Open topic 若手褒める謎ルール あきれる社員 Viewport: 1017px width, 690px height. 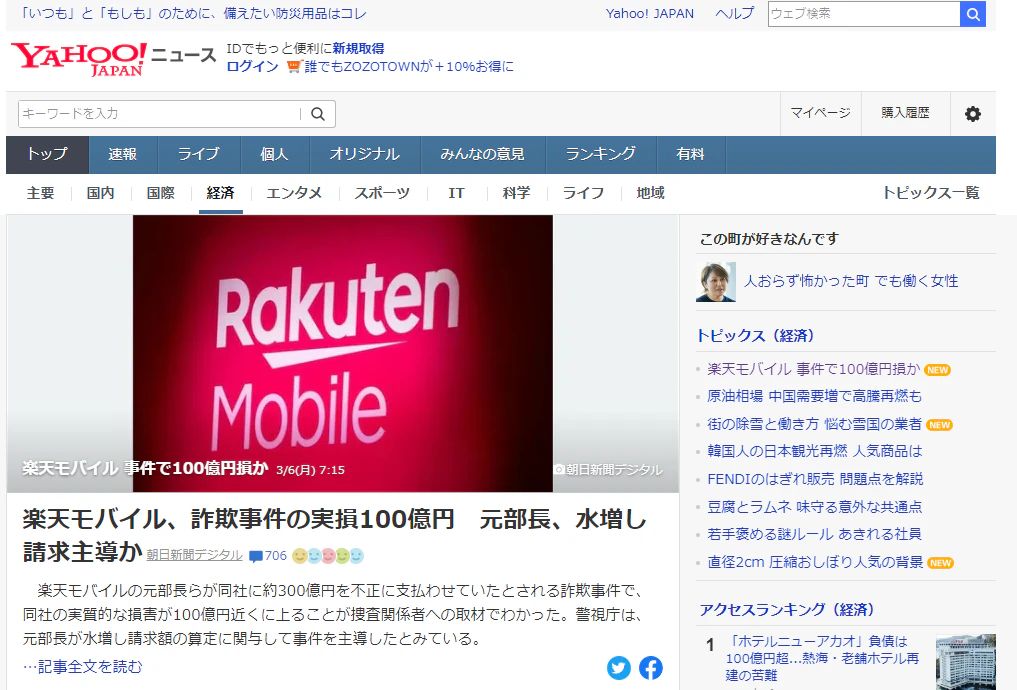tap(814, 534)
